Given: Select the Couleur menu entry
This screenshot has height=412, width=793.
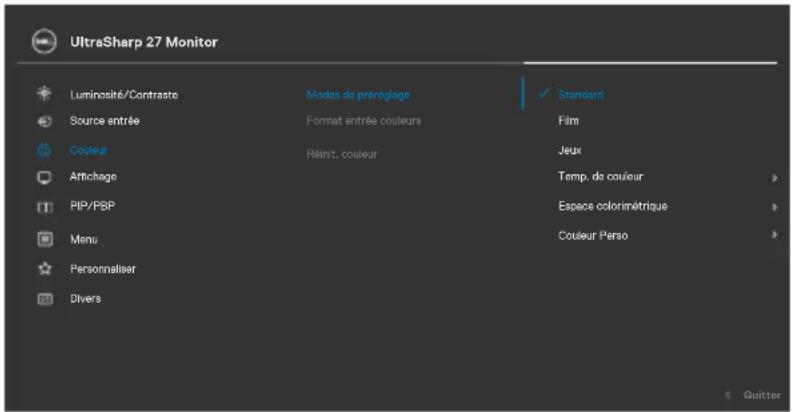Looking at the screenshot, I should (89, 150).
